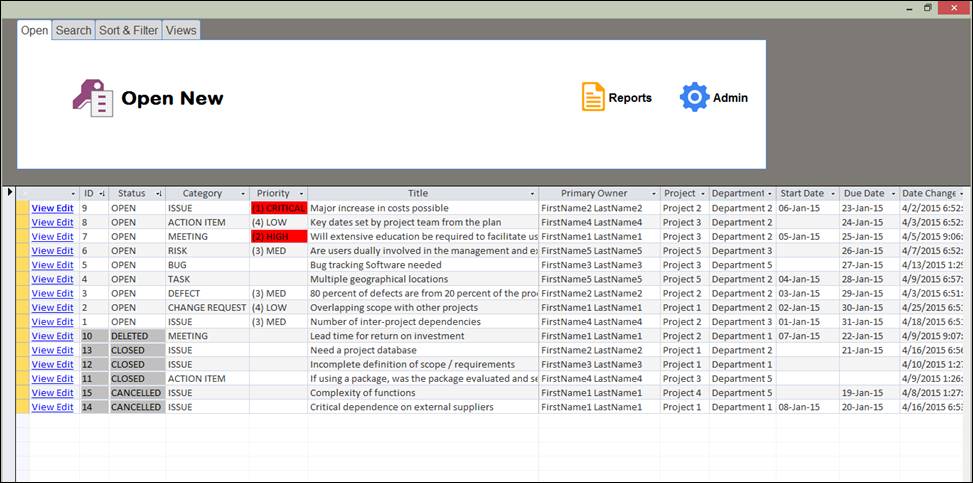Click the orange Reports document icon
The image size is (973, 483).
pos(593,97)
